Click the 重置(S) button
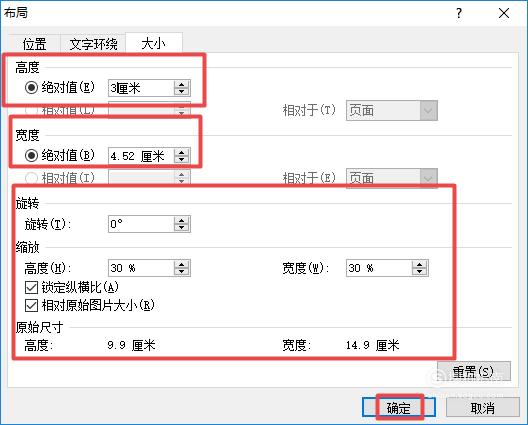Image resolution: width=528 pixels, height=425 pixels. point(474,371)
